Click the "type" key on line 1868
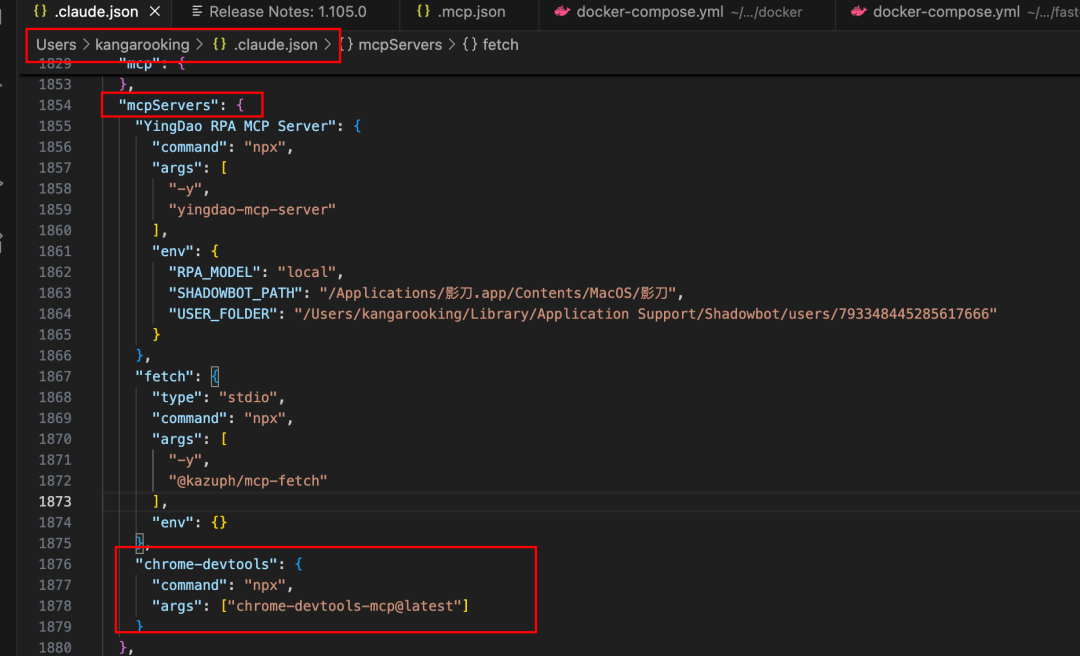This screenshot has width=1080, height=656. tap(177, 398)
